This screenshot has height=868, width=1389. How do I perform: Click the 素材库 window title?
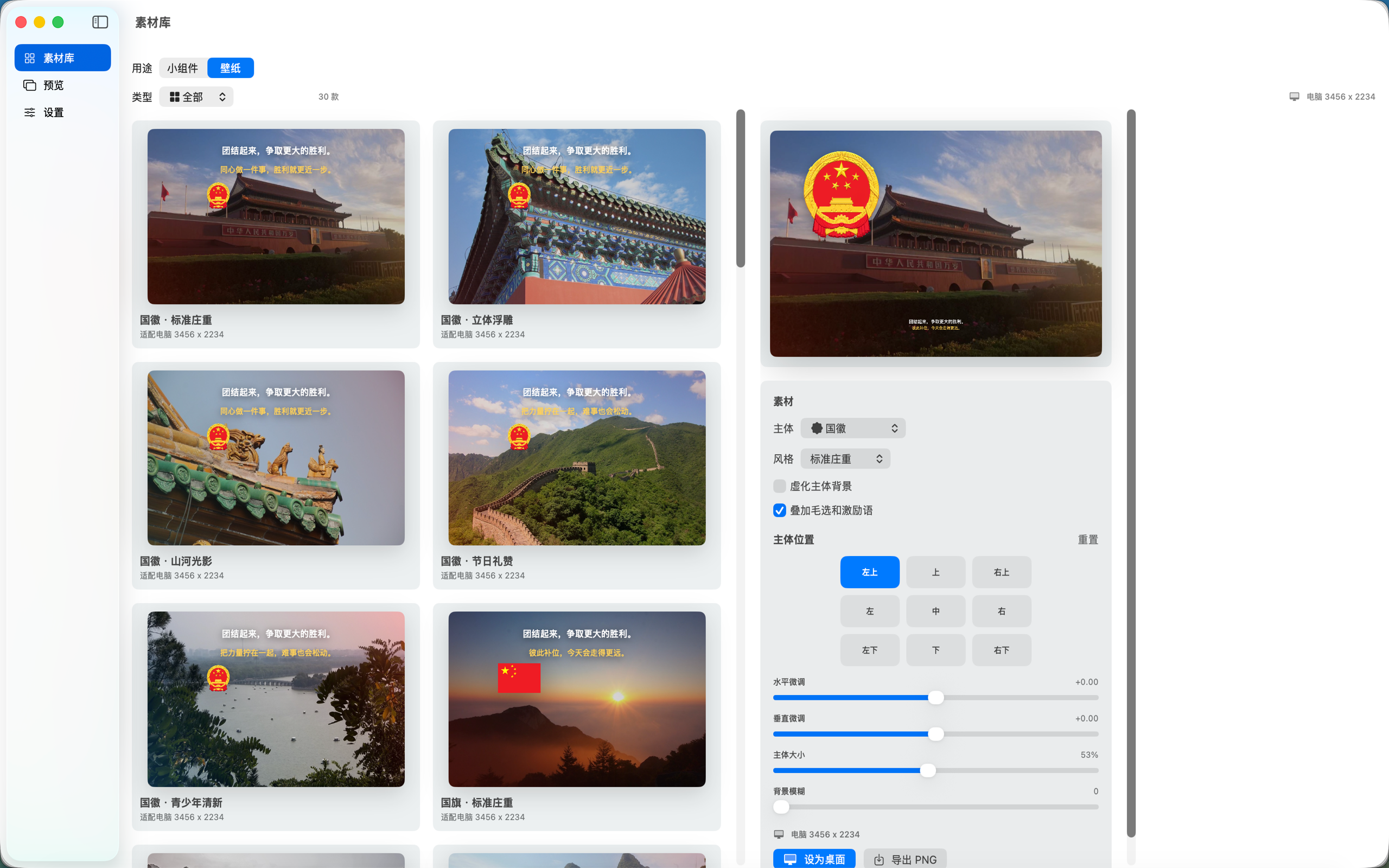(152, 22)
